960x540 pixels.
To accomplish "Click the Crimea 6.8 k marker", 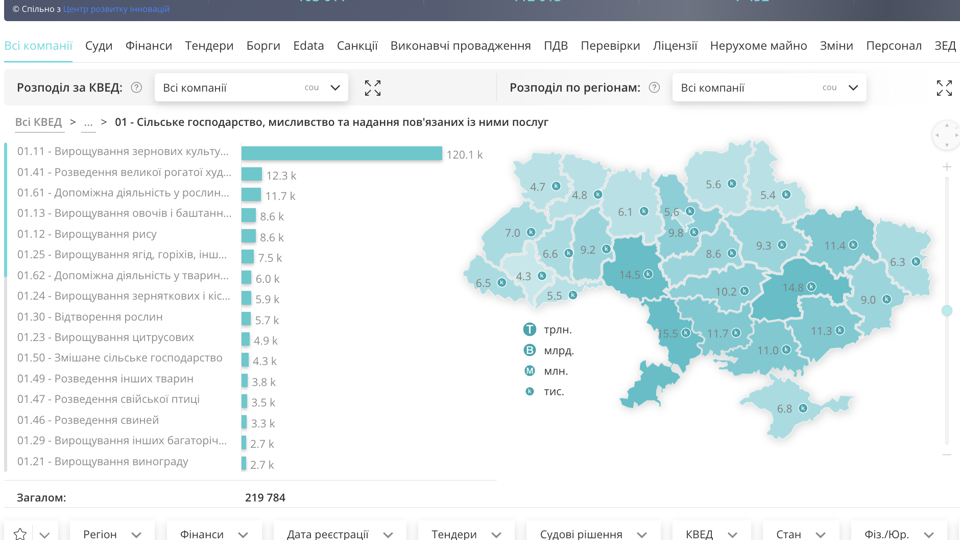I will 802,408.
